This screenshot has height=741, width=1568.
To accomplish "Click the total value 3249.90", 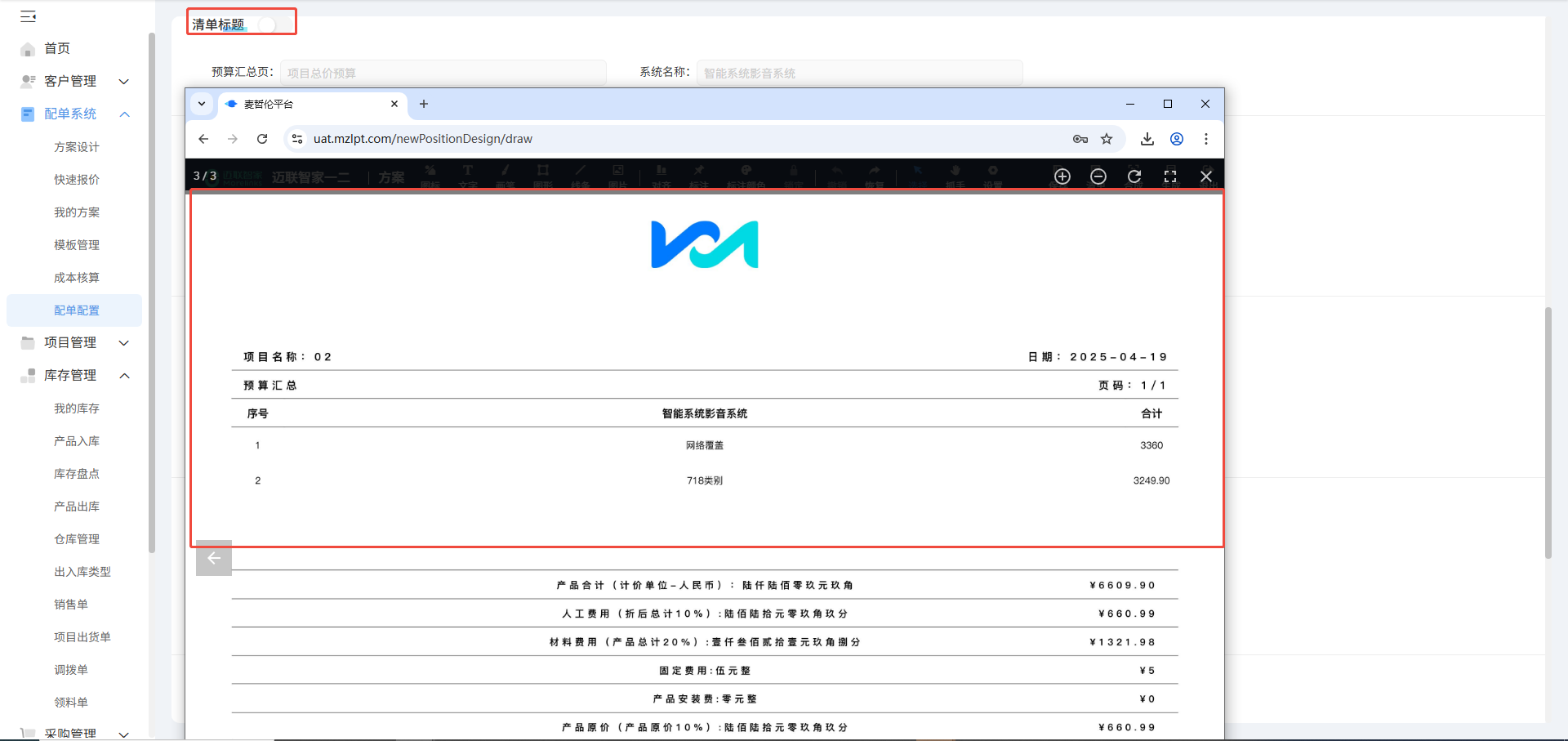I will (x=1151, y=480).
